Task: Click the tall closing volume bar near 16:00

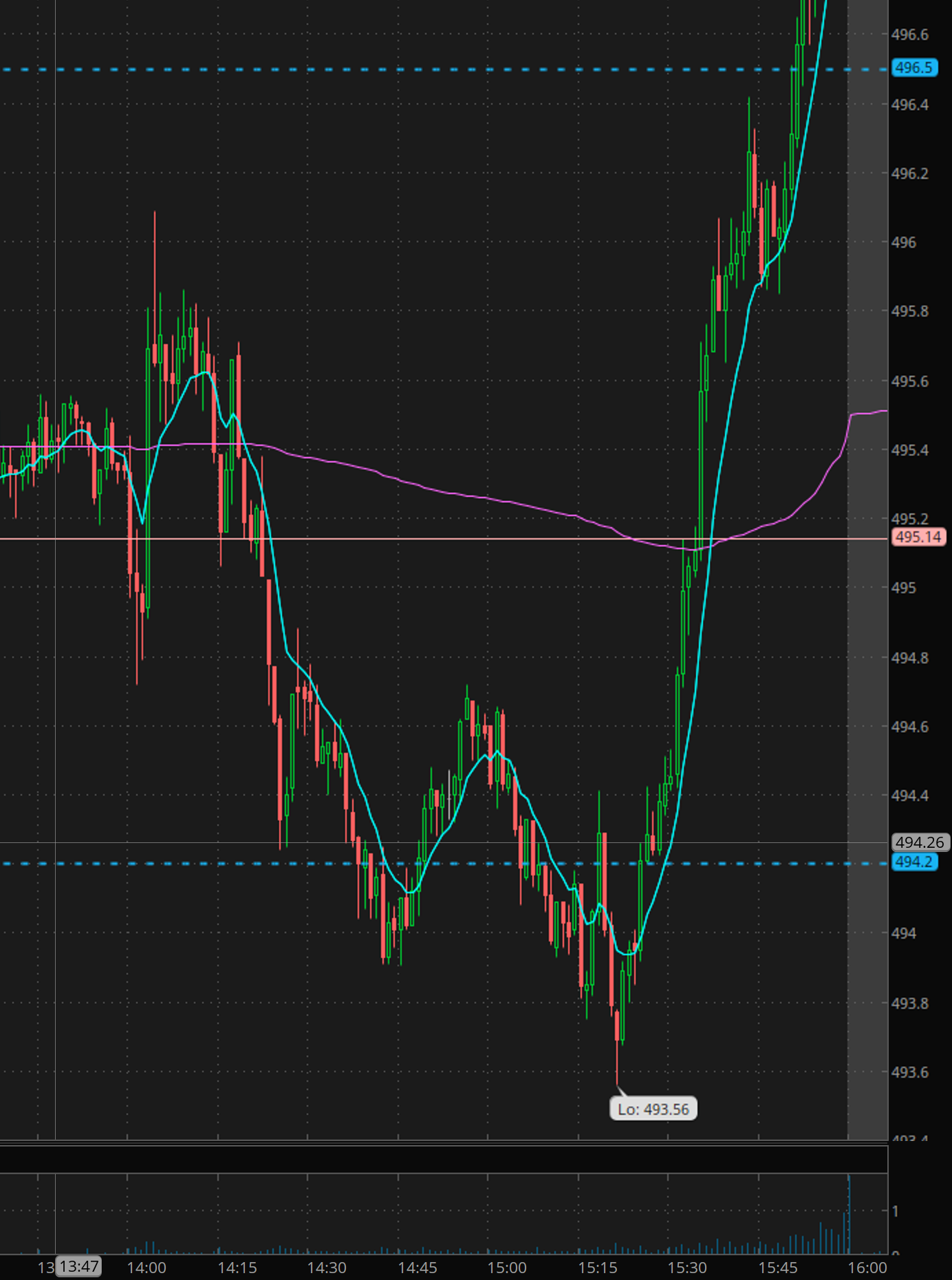Action: tap(849, 1215)
